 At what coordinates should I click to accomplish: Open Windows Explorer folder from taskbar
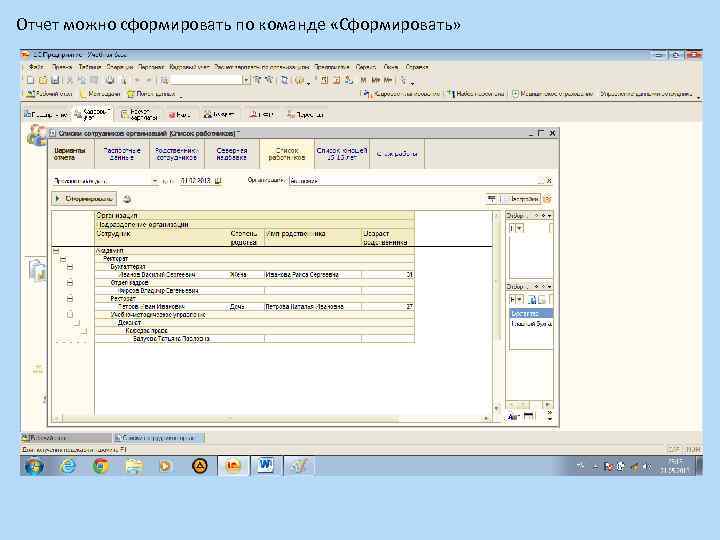134,466
